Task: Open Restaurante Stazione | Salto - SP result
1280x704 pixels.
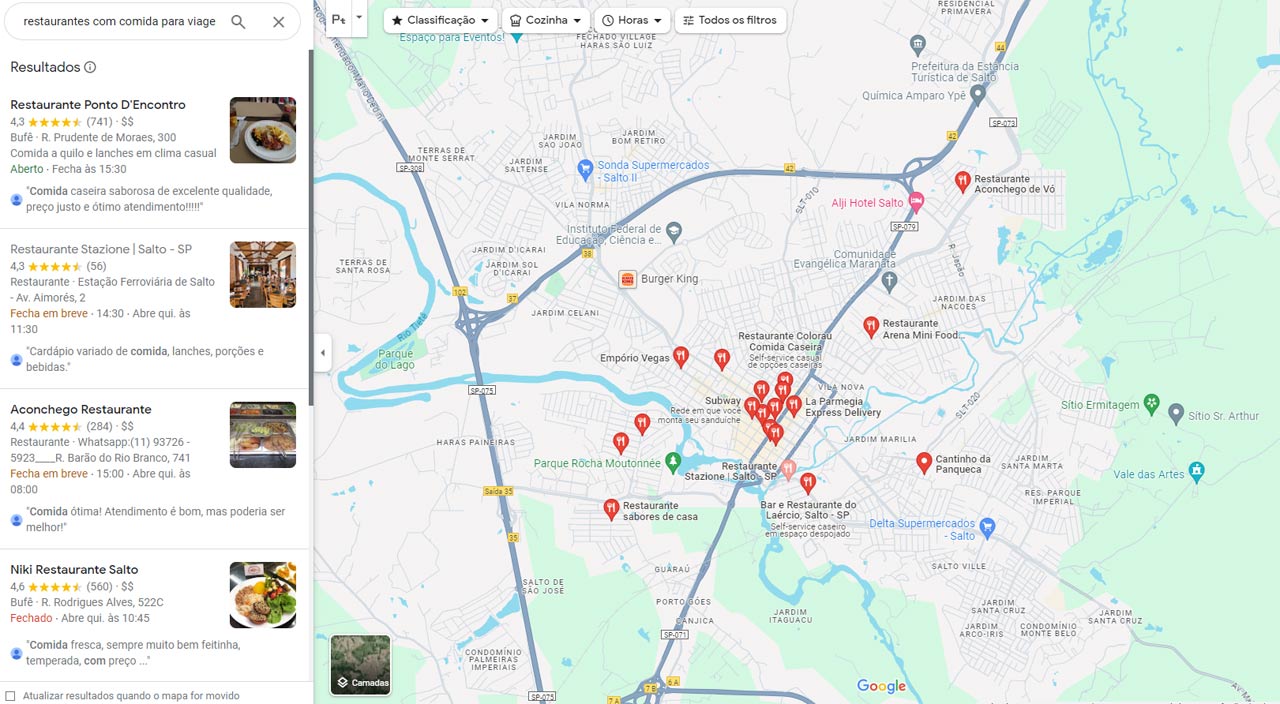Action: pos(155,308)
